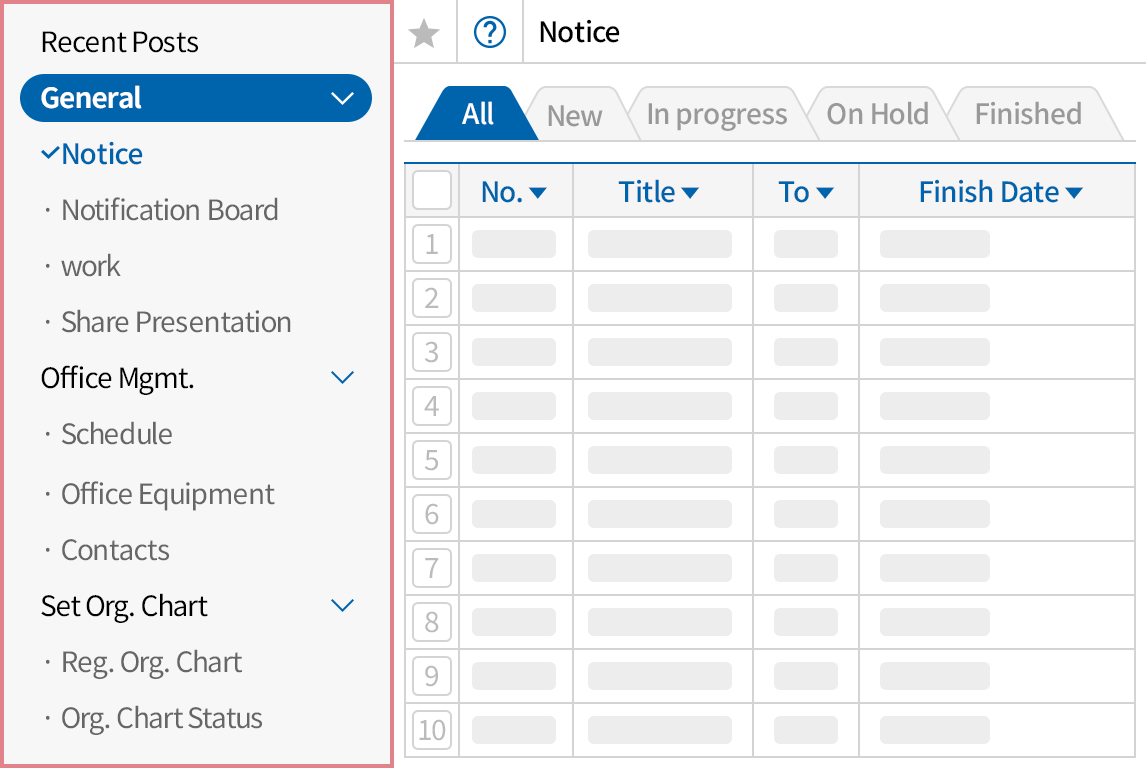
Task: Open the Notification Board link
Action: pyautogui.click(x=170, y=210)
